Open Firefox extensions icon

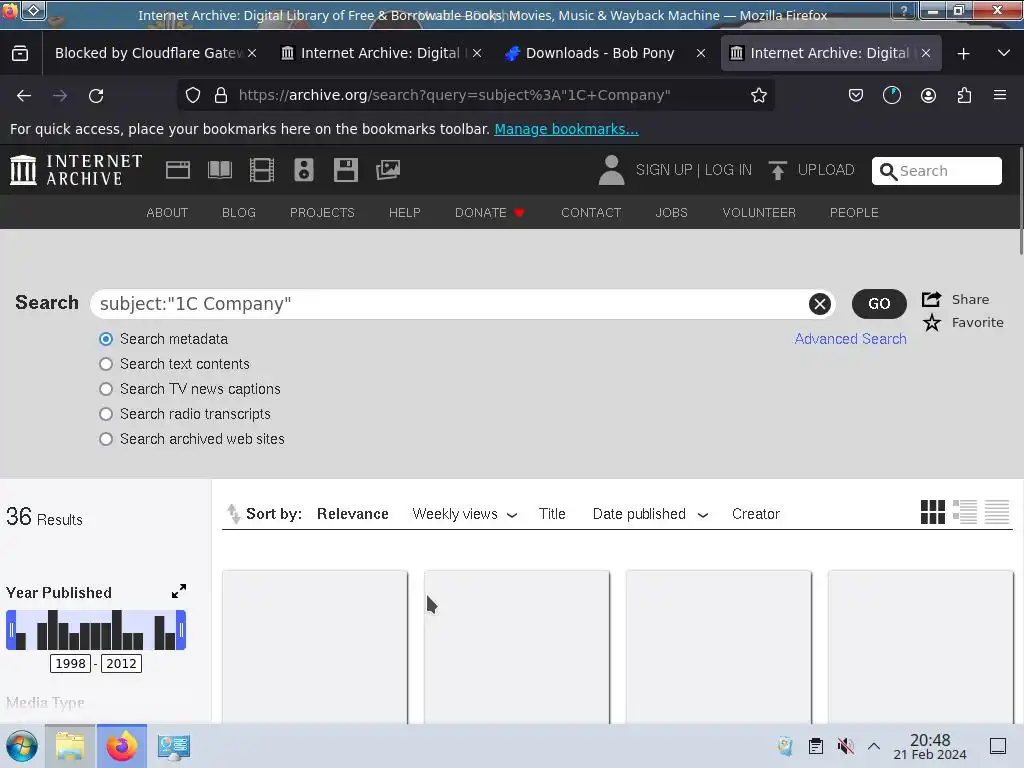[964, 95]
